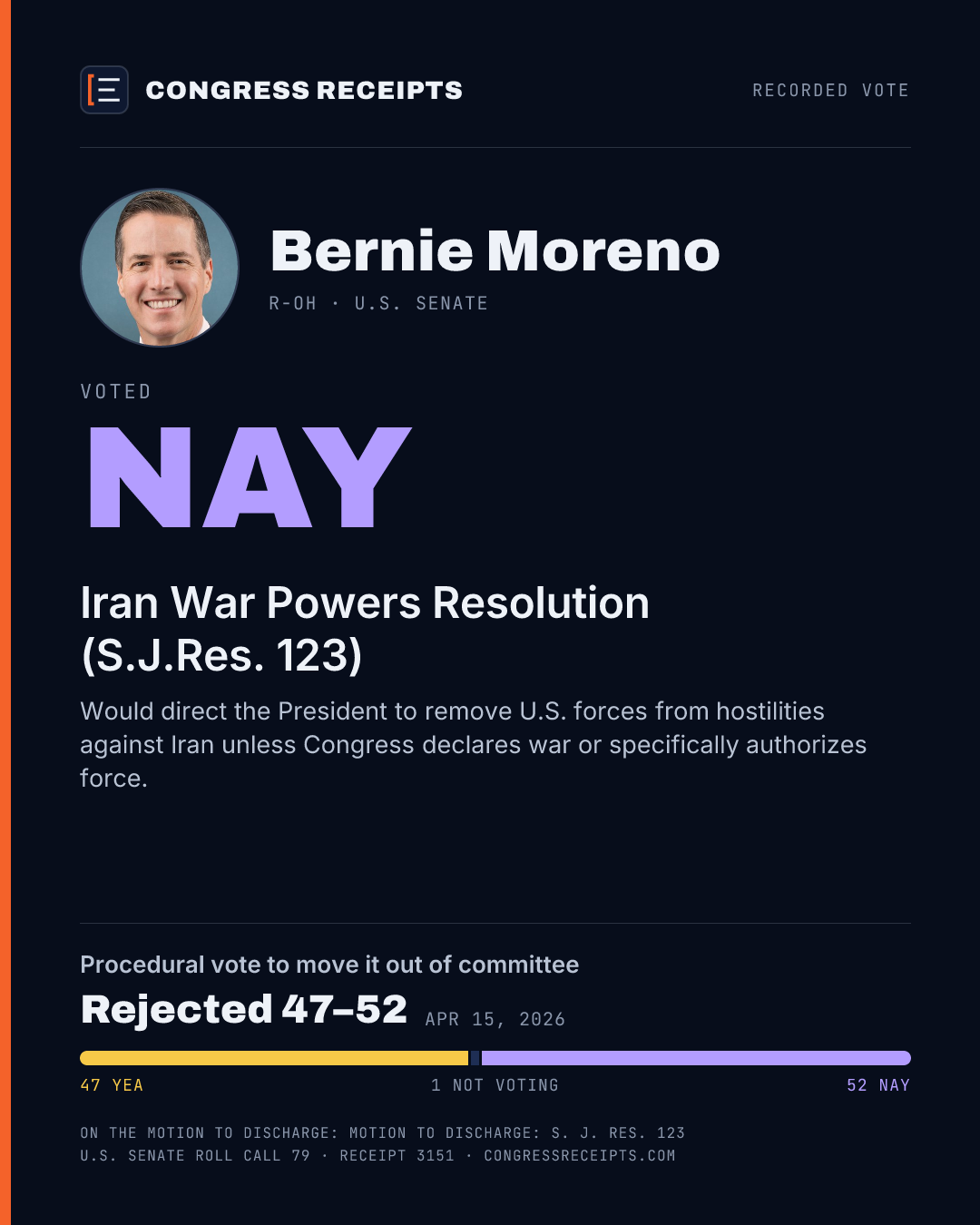Select the R-OH U.S. Senate subtitle

pyautogui.click(x=378, y=303)
